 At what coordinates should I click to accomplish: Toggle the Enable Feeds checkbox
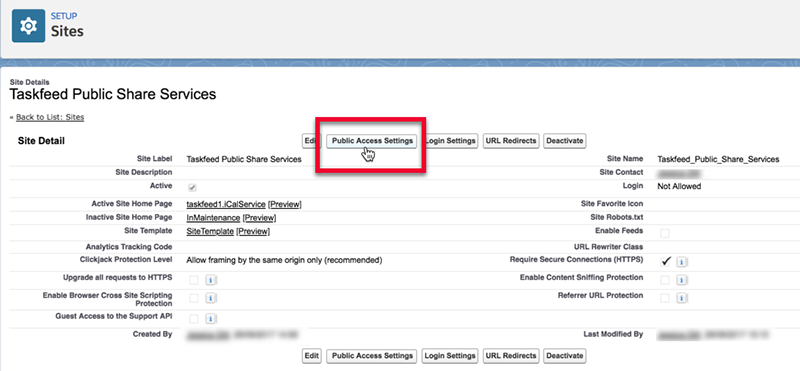(x=665, y=233)
